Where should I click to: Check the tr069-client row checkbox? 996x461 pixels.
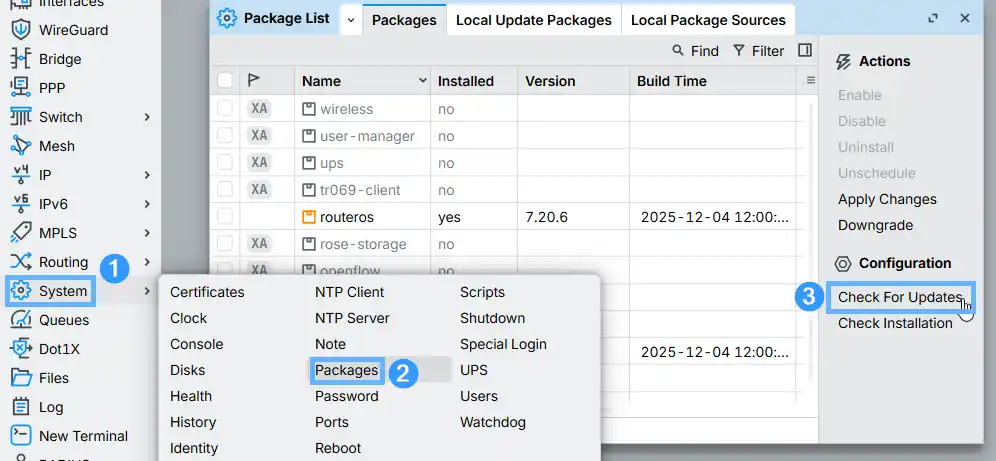(225, 189)
